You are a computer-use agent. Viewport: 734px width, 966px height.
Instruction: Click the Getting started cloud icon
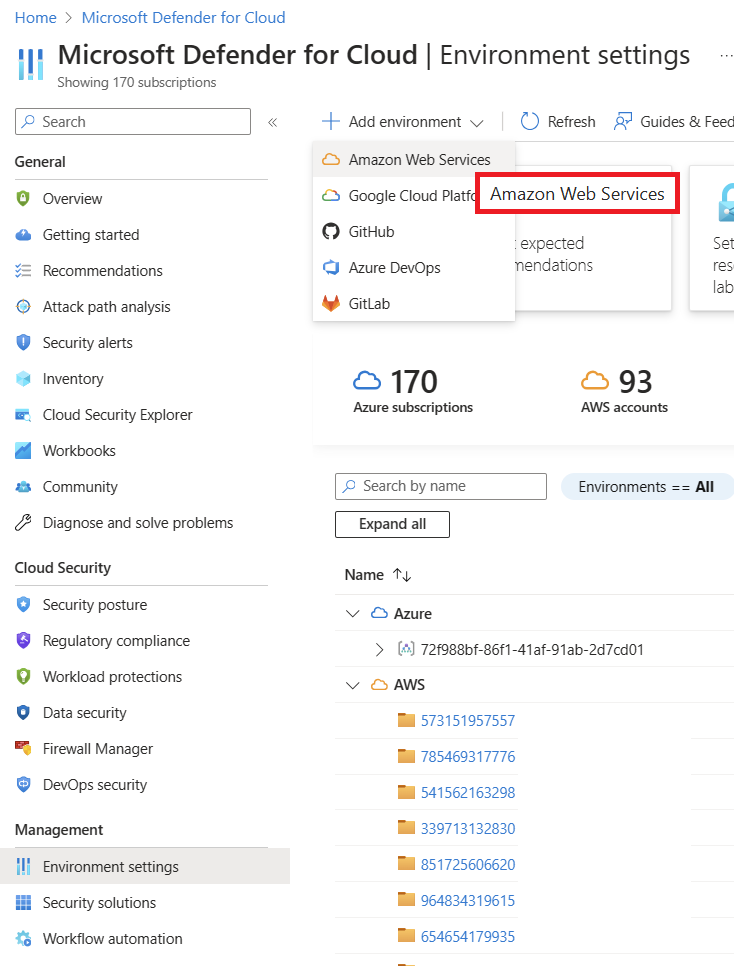click(23, 235)
